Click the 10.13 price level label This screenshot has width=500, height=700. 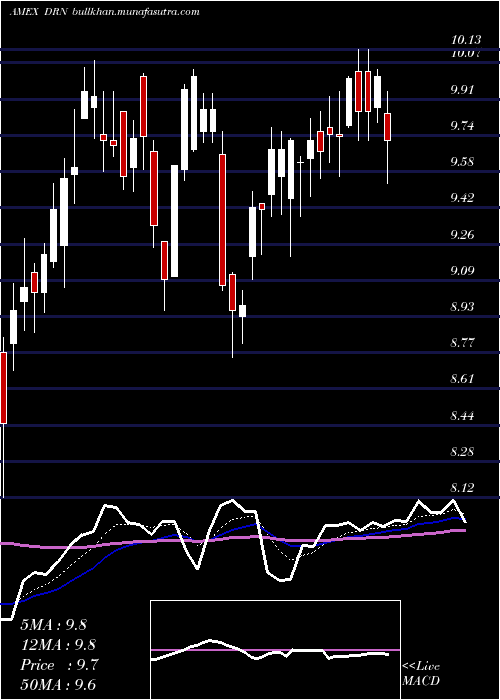click(465, 41)
